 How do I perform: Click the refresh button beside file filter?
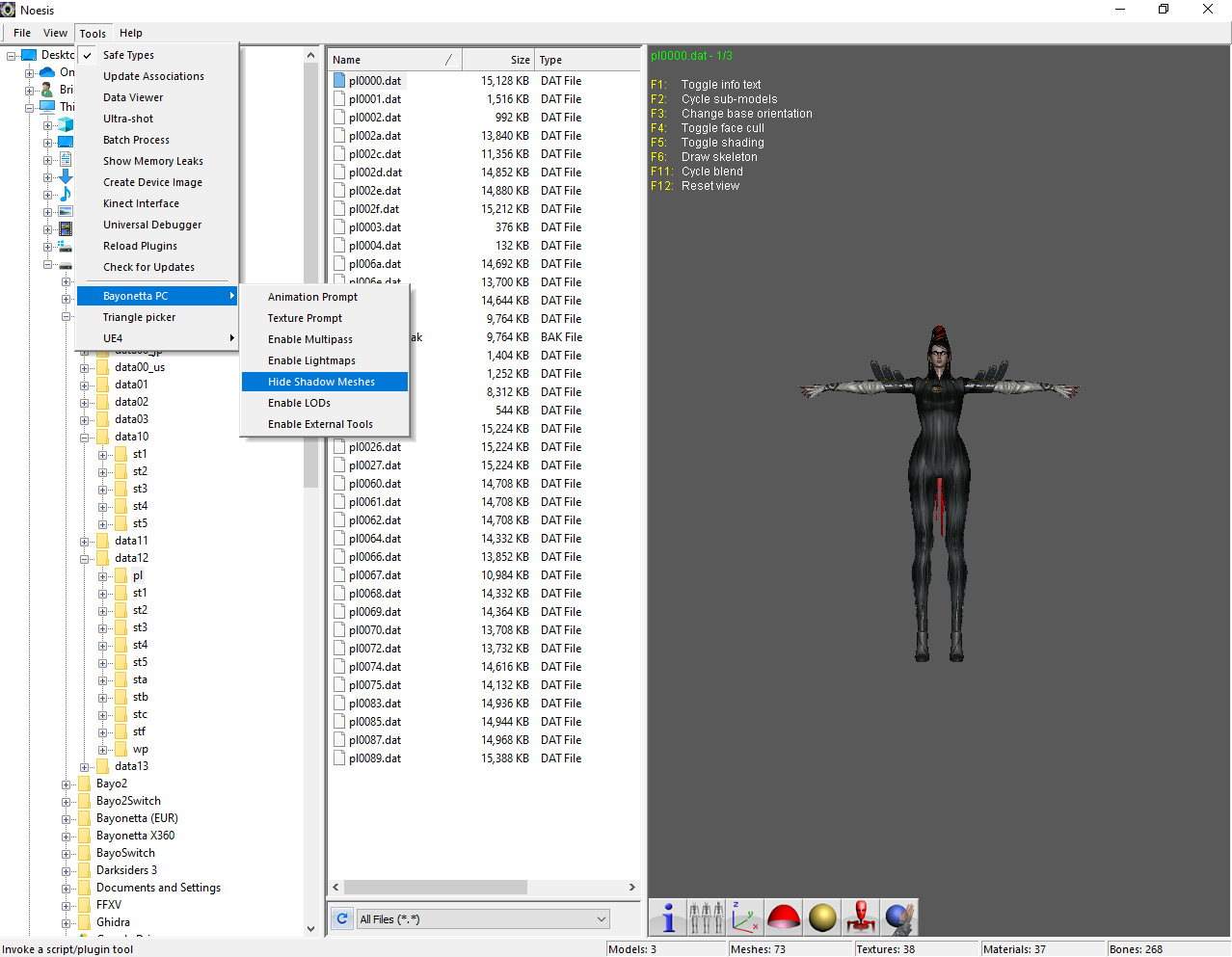[x=342, y=918]
